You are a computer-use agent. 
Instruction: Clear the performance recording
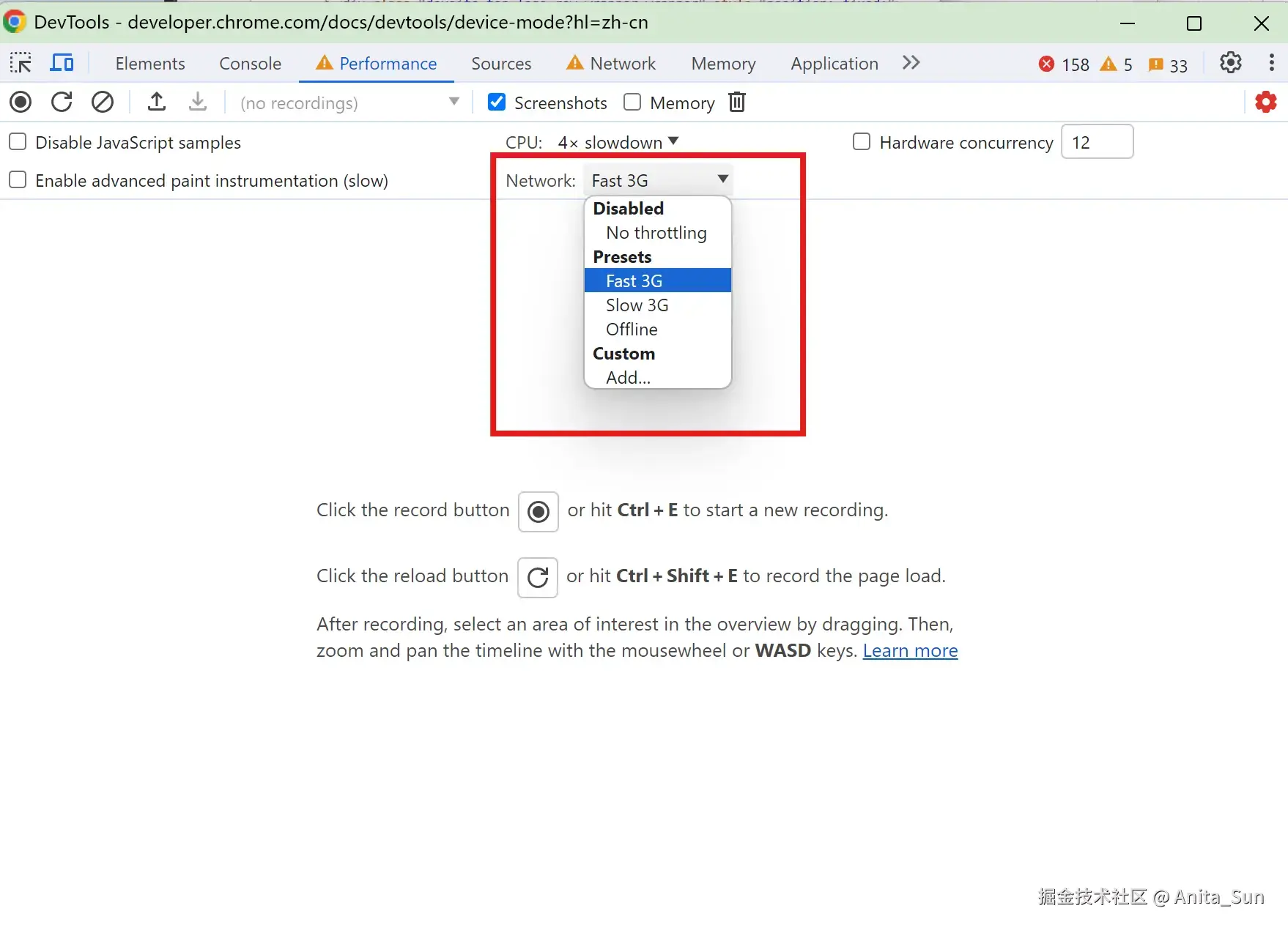pos(103,102)
